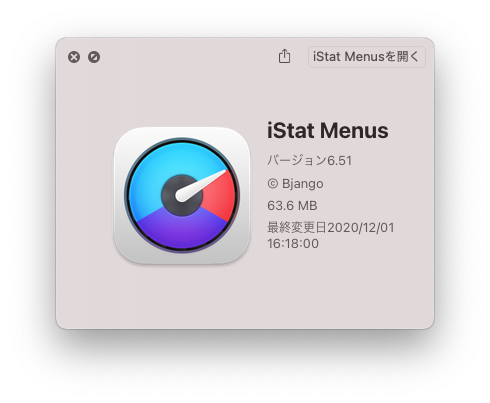Open the Share menu icon
The width and height of the screenshot is (490, 403).
(284, 56)
